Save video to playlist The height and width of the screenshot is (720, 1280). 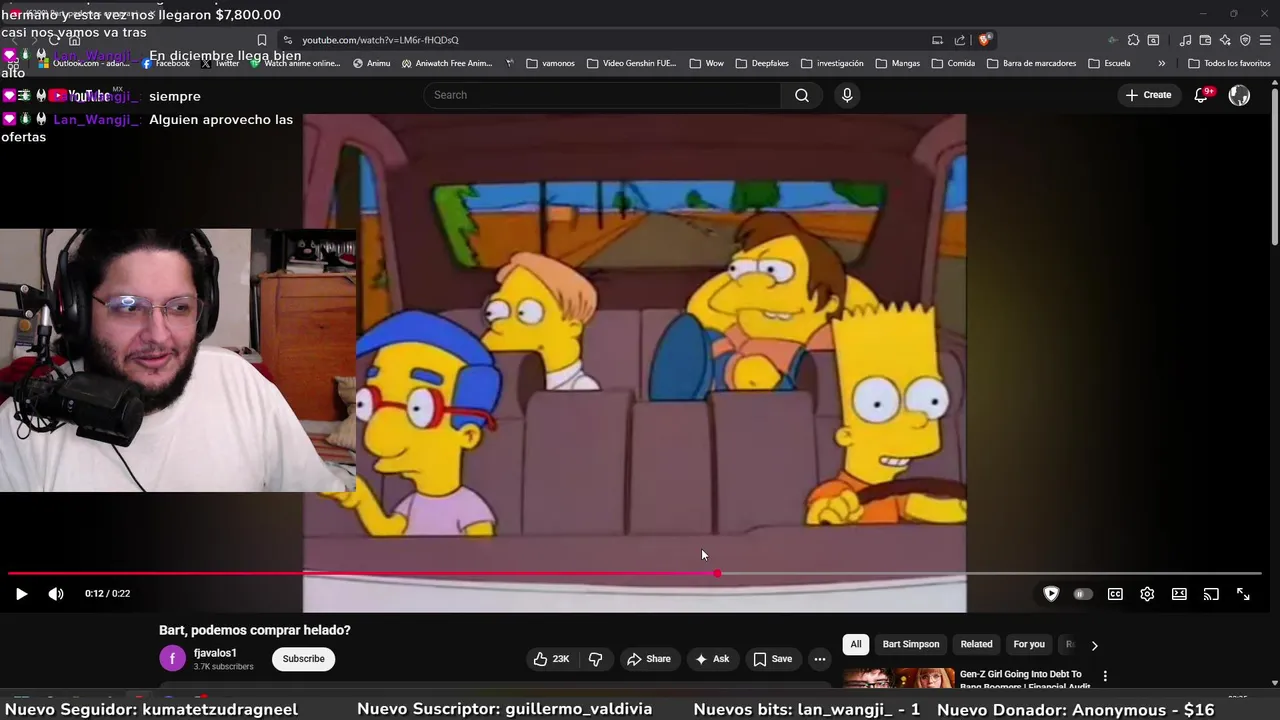(x=772, y=659)
